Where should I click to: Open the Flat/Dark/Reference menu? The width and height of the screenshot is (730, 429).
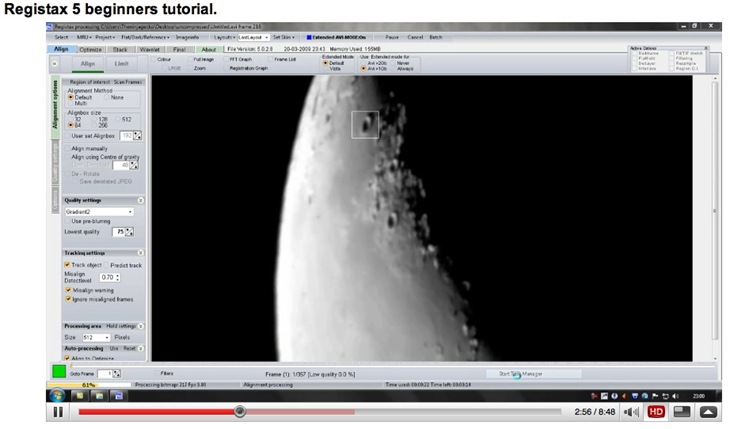pyautogui.click(x=145, y=37)
